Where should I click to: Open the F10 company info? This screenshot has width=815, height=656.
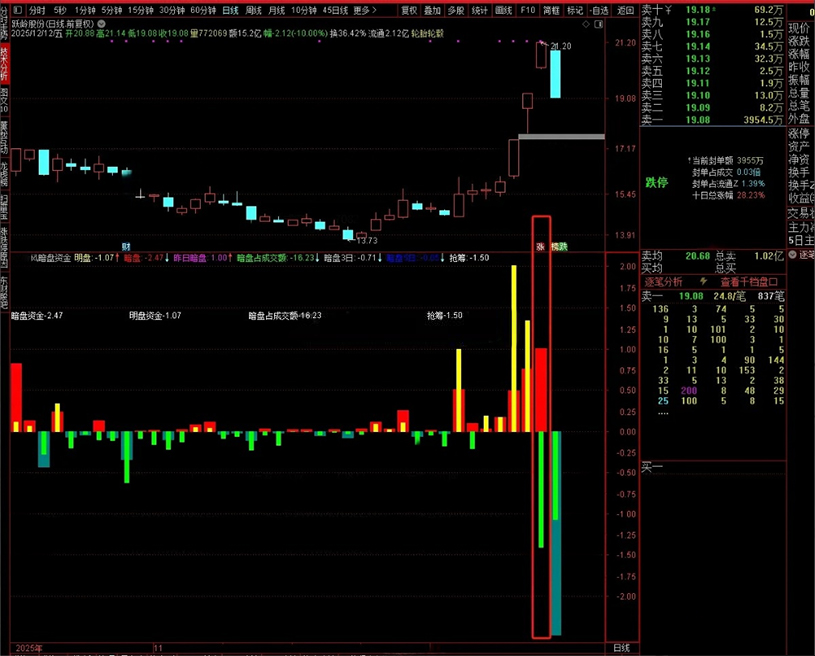pyautogui.click(x=528, y=10)
